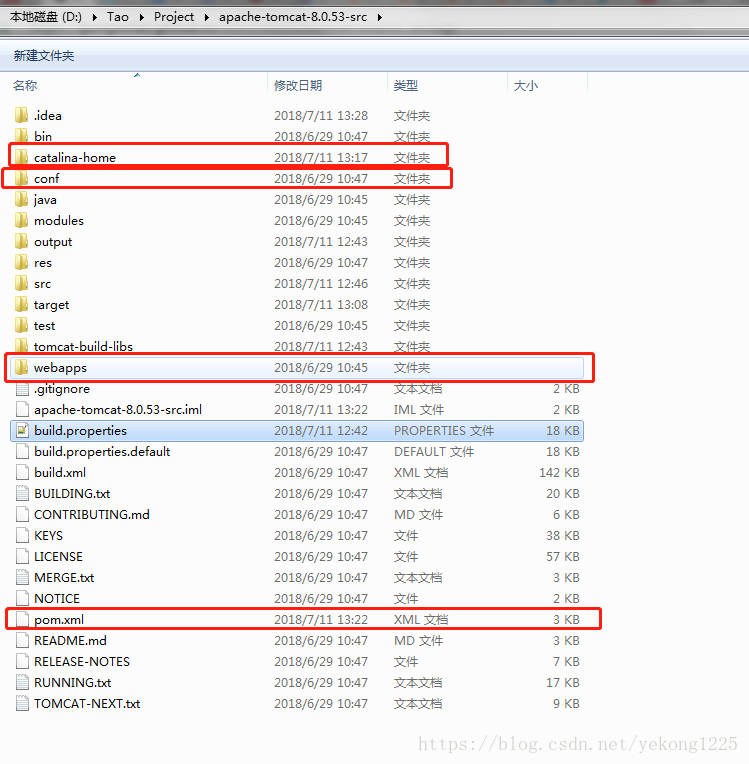
Task: Click the 6 KB size of CONTRIBUTING.md
Action: coord(566,514)
